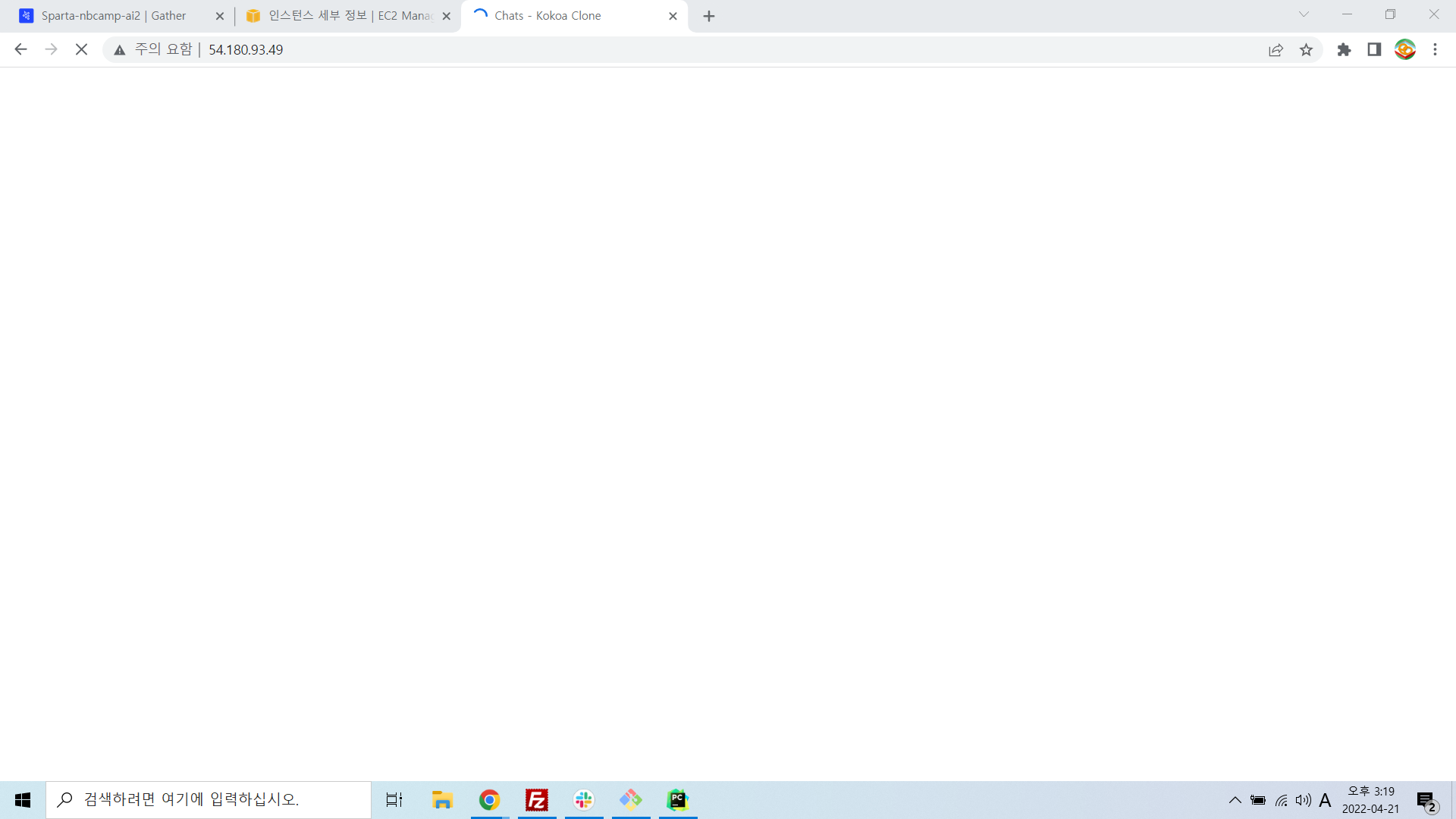Open a new browser tab
Image resolution: width=1456 pixels, height=819 pixels.
click(709, 16)
